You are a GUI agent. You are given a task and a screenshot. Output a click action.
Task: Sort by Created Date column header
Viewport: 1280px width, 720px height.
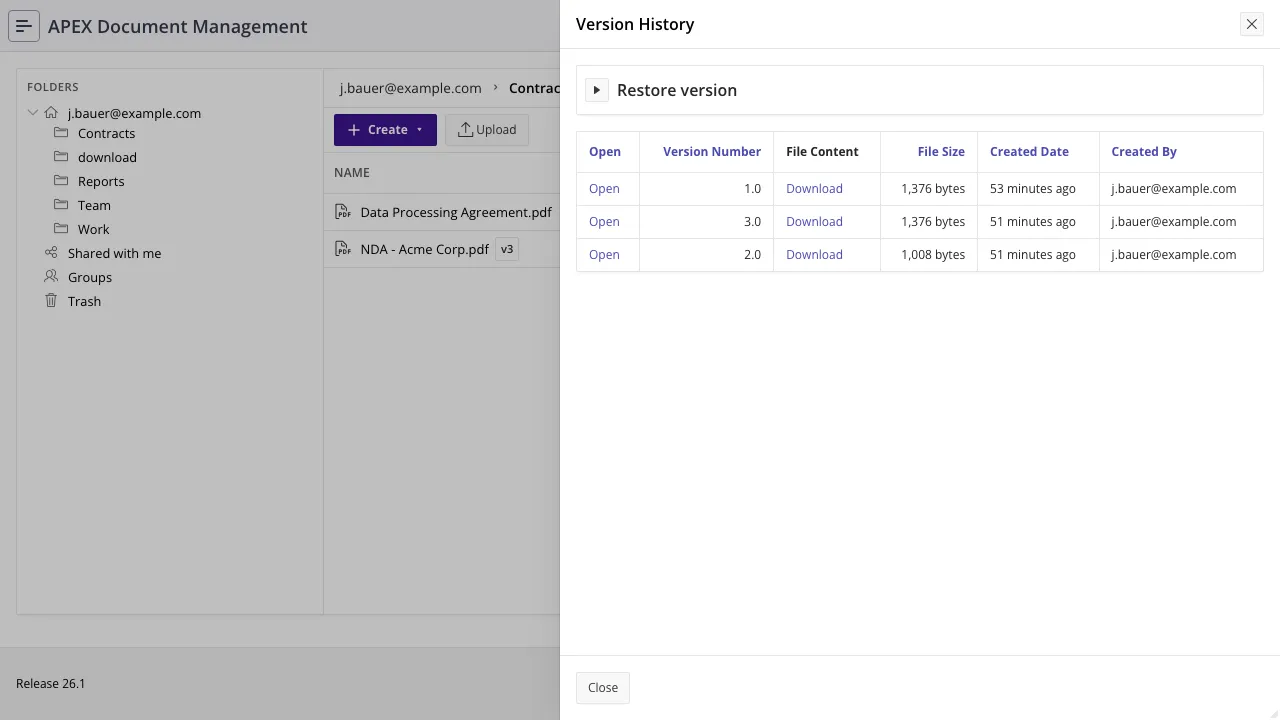(1029, 152)
